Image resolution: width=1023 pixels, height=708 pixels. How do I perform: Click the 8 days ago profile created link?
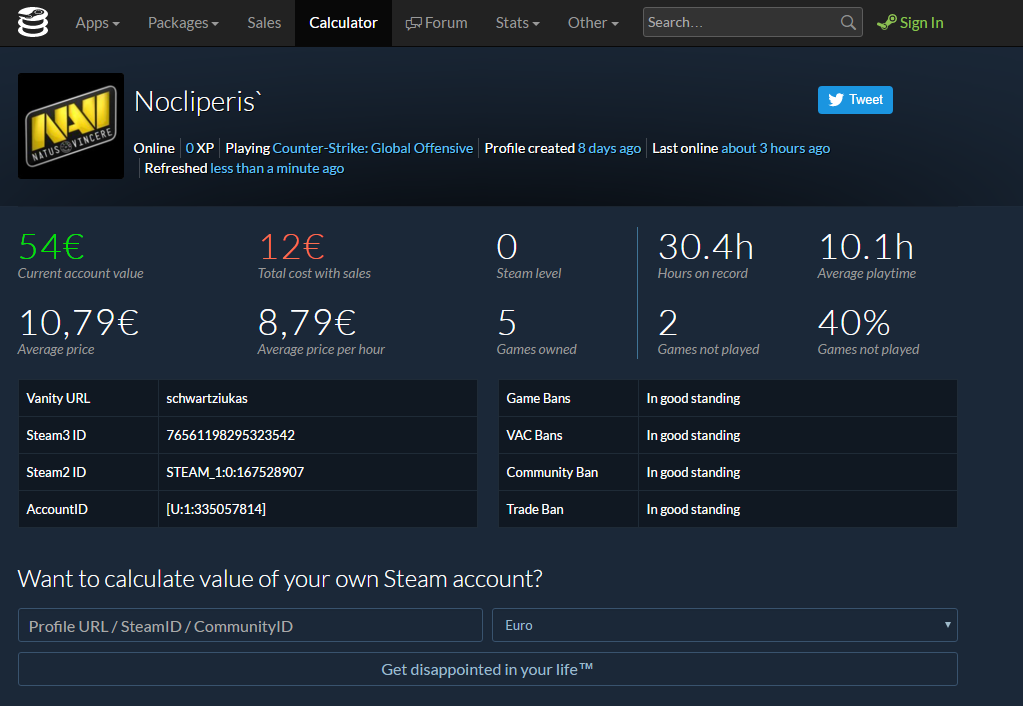(609, 148)
